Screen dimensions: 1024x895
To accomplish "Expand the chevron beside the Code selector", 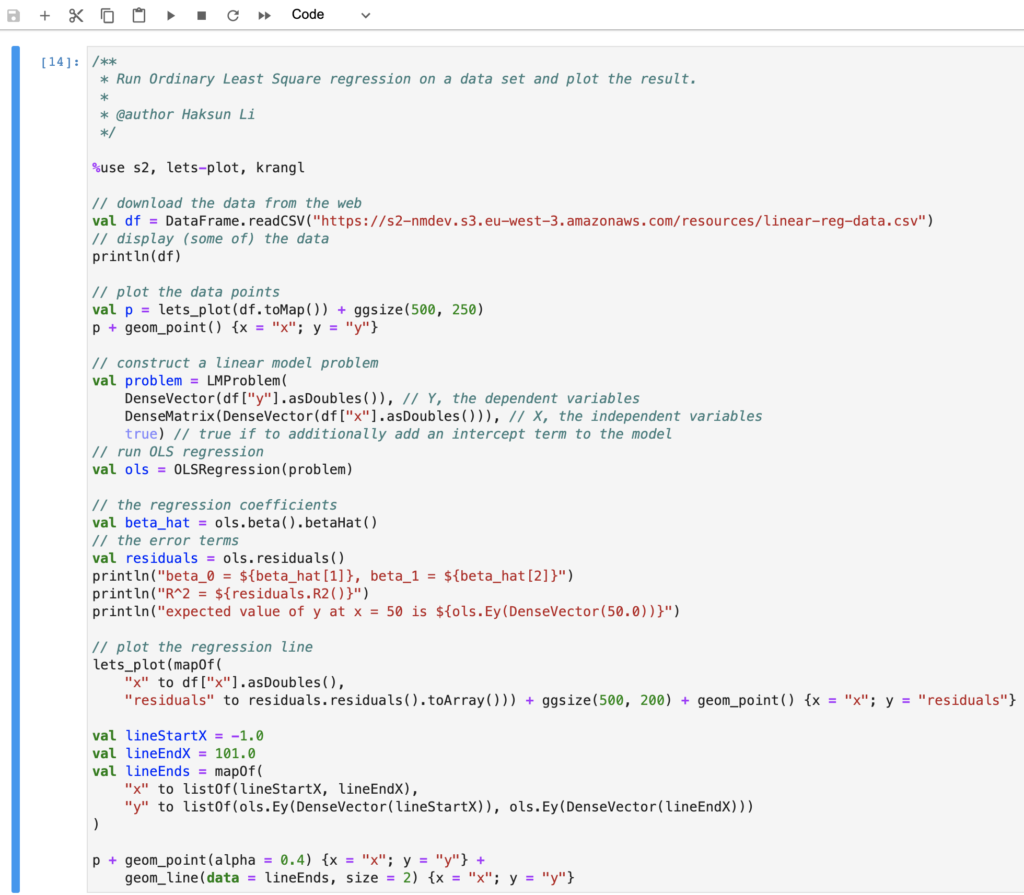I will tap(365, 15).
